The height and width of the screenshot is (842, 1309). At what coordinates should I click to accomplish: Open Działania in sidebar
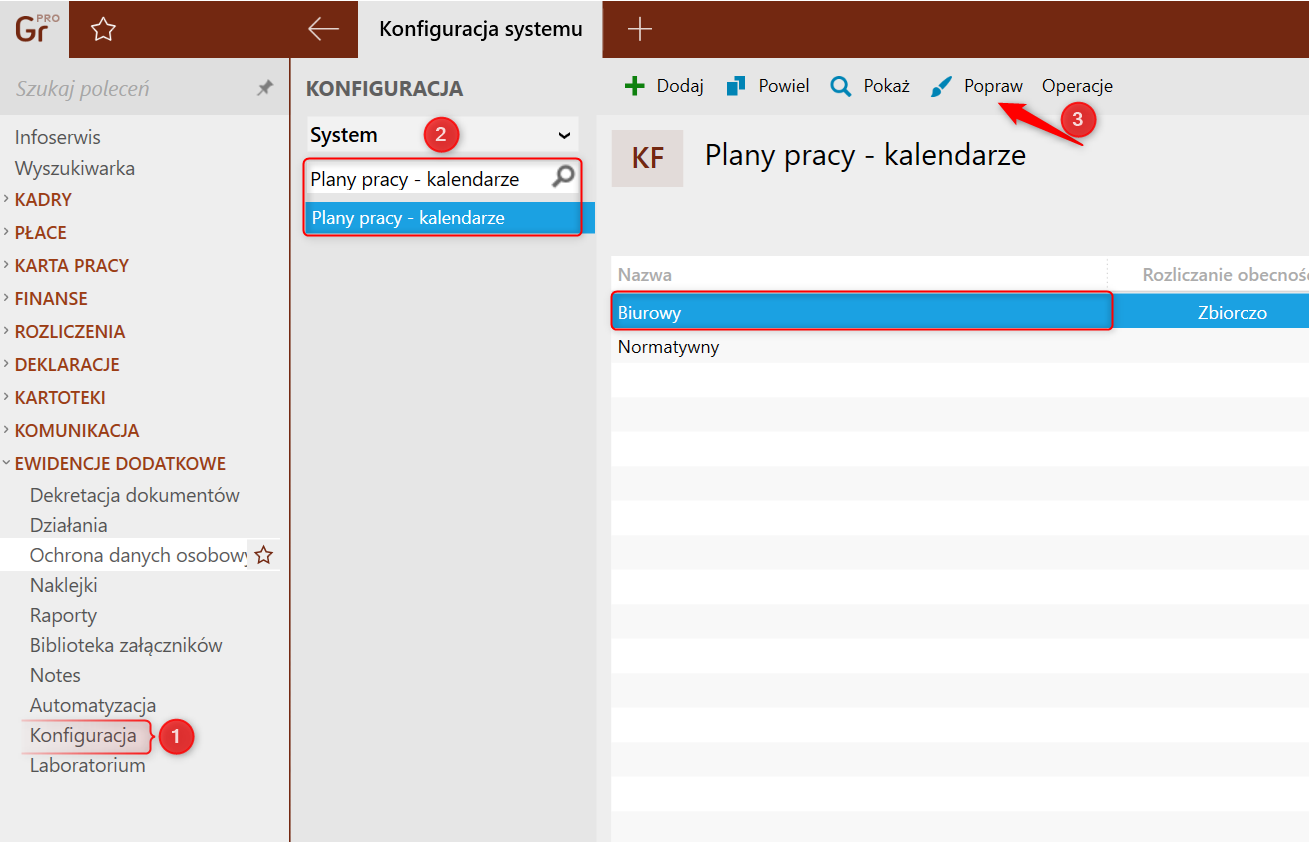[x=69, y=525]
